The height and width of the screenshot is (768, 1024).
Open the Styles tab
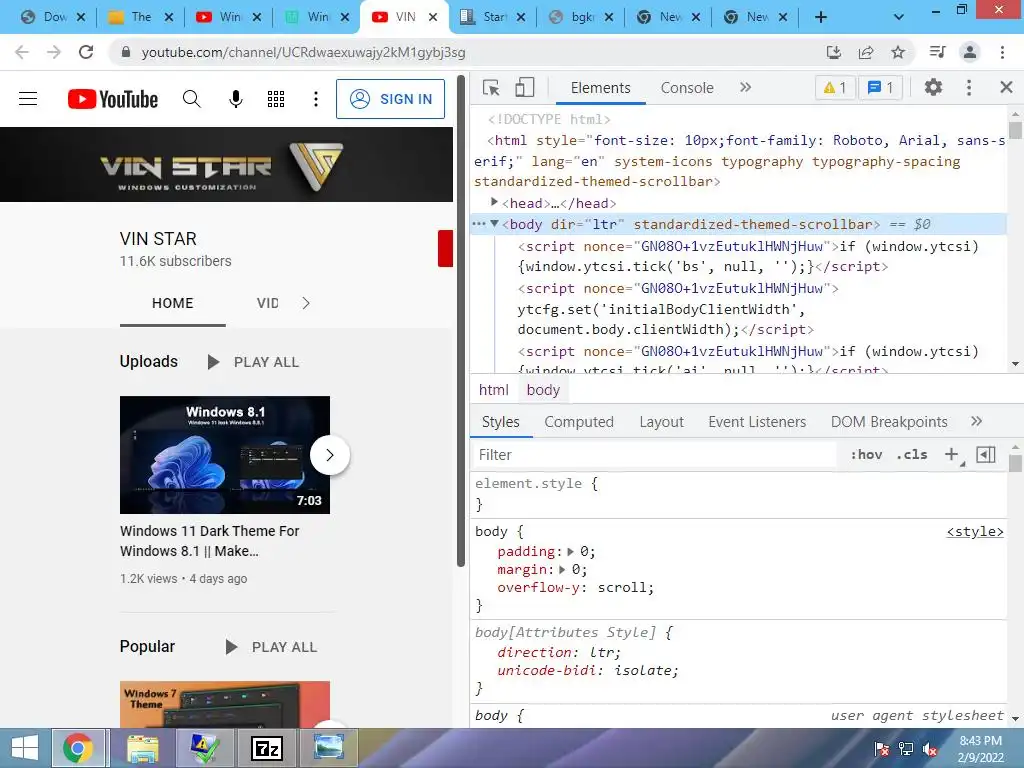point(501,422)
